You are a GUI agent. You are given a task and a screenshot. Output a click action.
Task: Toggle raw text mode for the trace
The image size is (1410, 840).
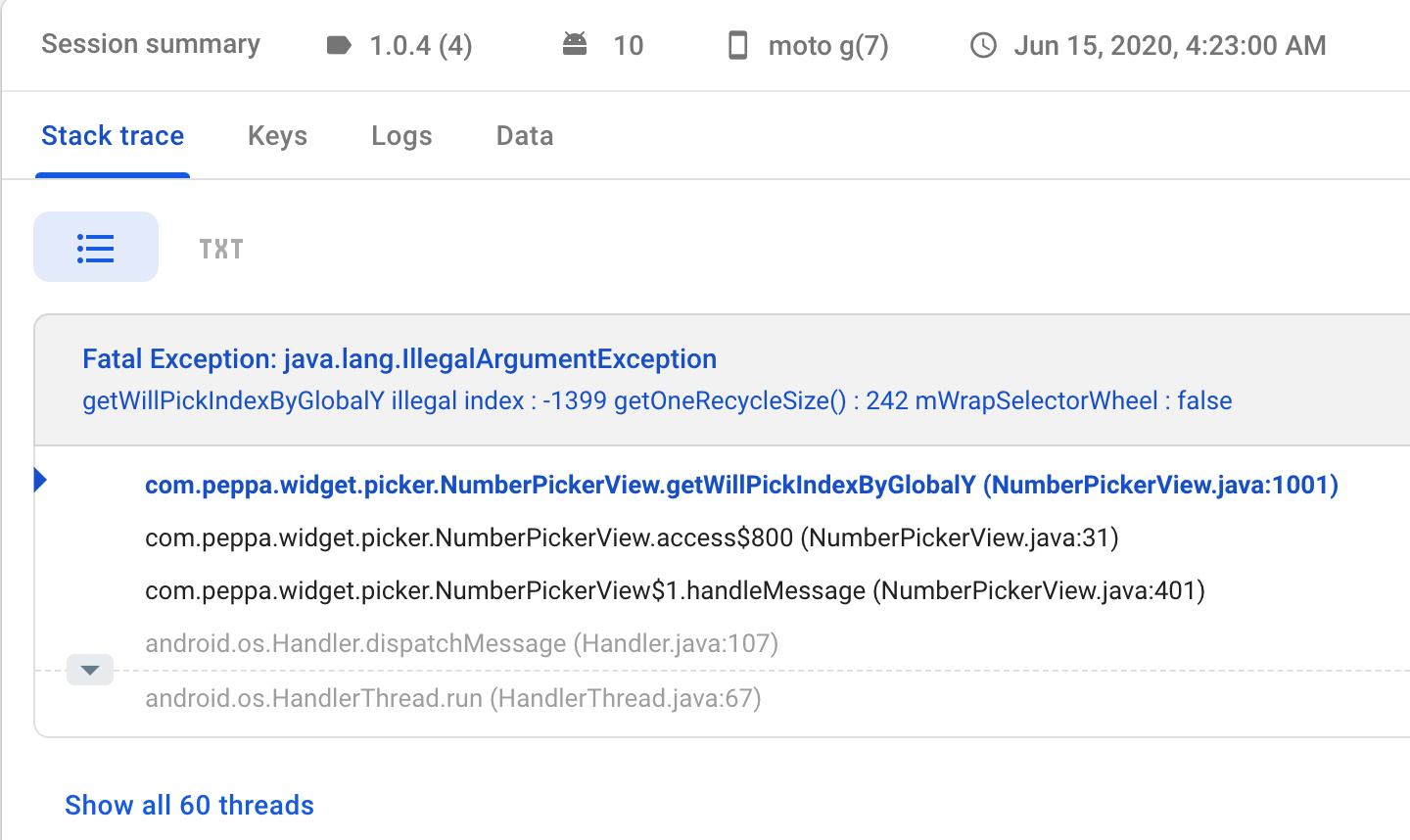[220, 248]
